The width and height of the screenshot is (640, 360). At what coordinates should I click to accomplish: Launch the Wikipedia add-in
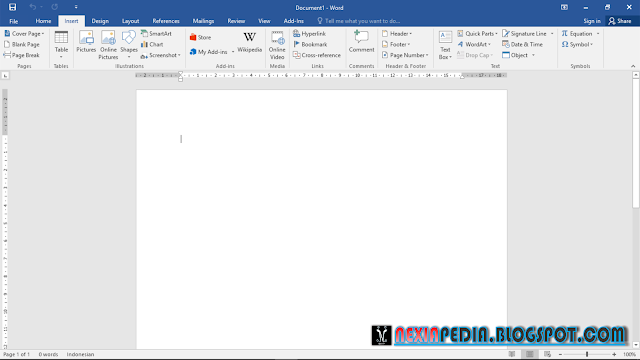tap(249, 42)
